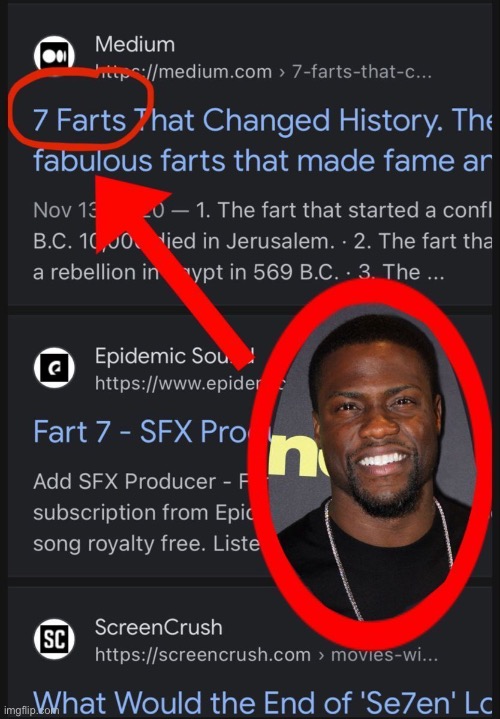Click the smiling man photo overlay

(372, 463)
